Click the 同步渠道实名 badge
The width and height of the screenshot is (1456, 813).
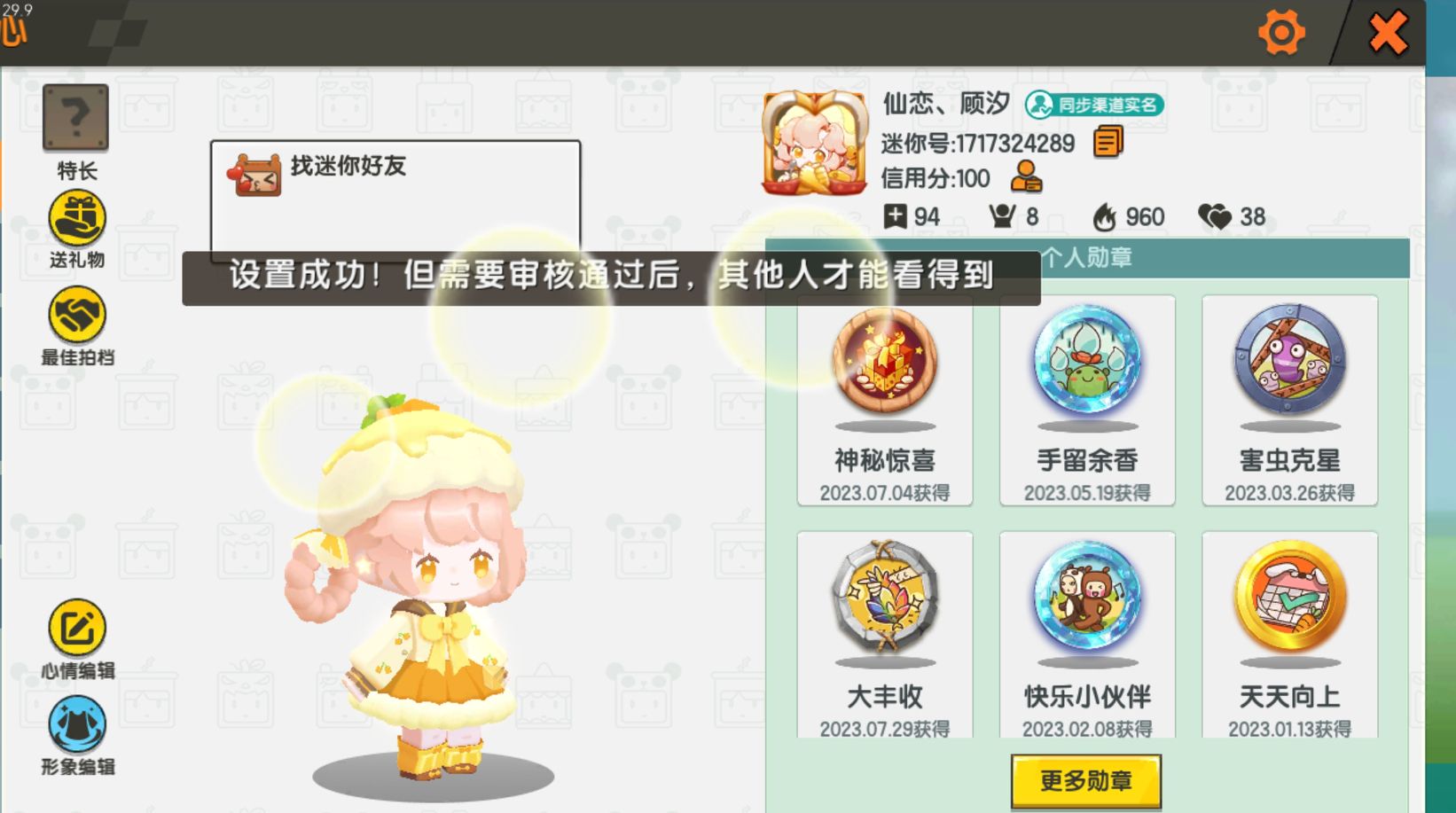tap(1094, 105)
